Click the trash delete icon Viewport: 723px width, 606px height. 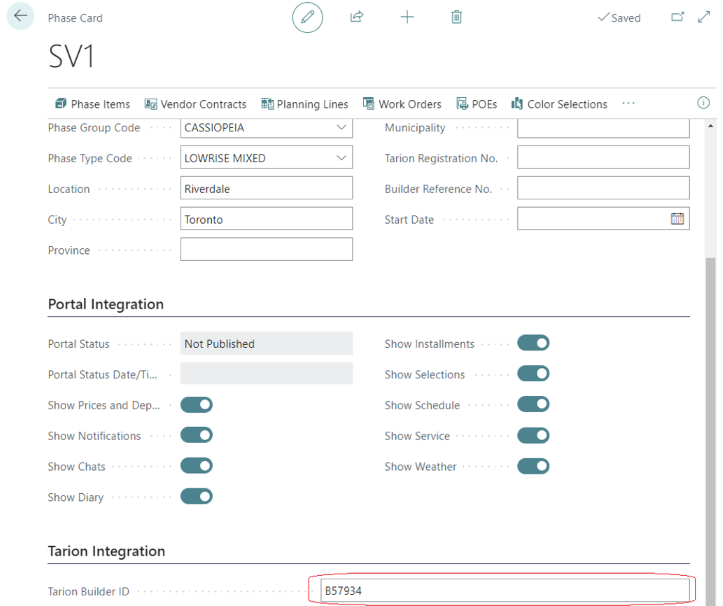(x=457, y=17)
